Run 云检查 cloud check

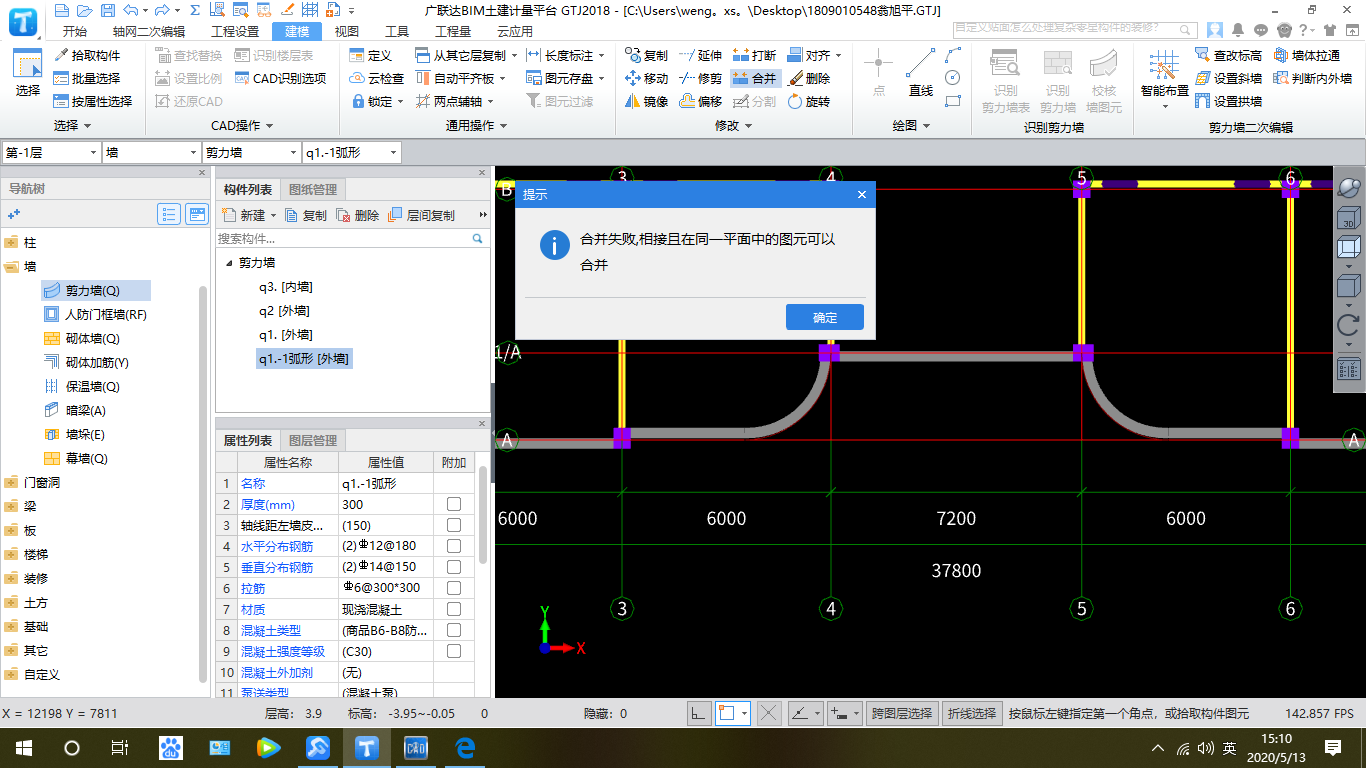pos(377,78)
